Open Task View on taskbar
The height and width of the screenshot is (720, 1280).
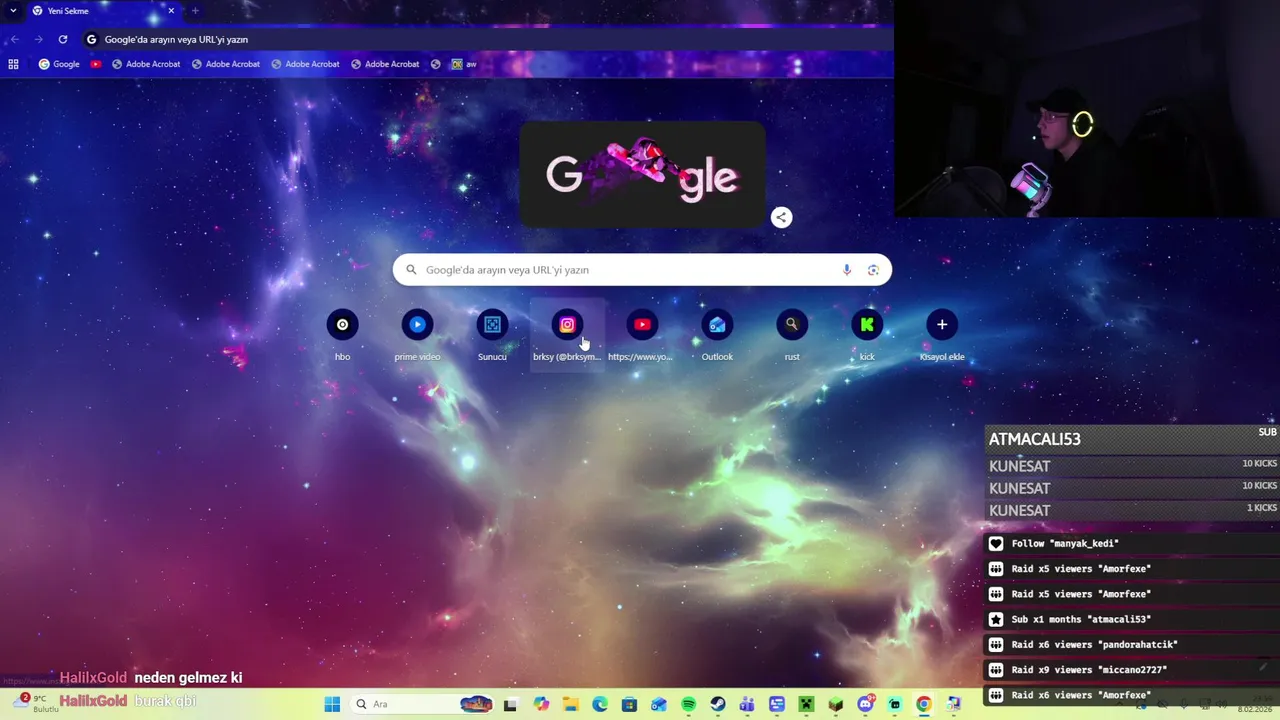pos(510,704)
